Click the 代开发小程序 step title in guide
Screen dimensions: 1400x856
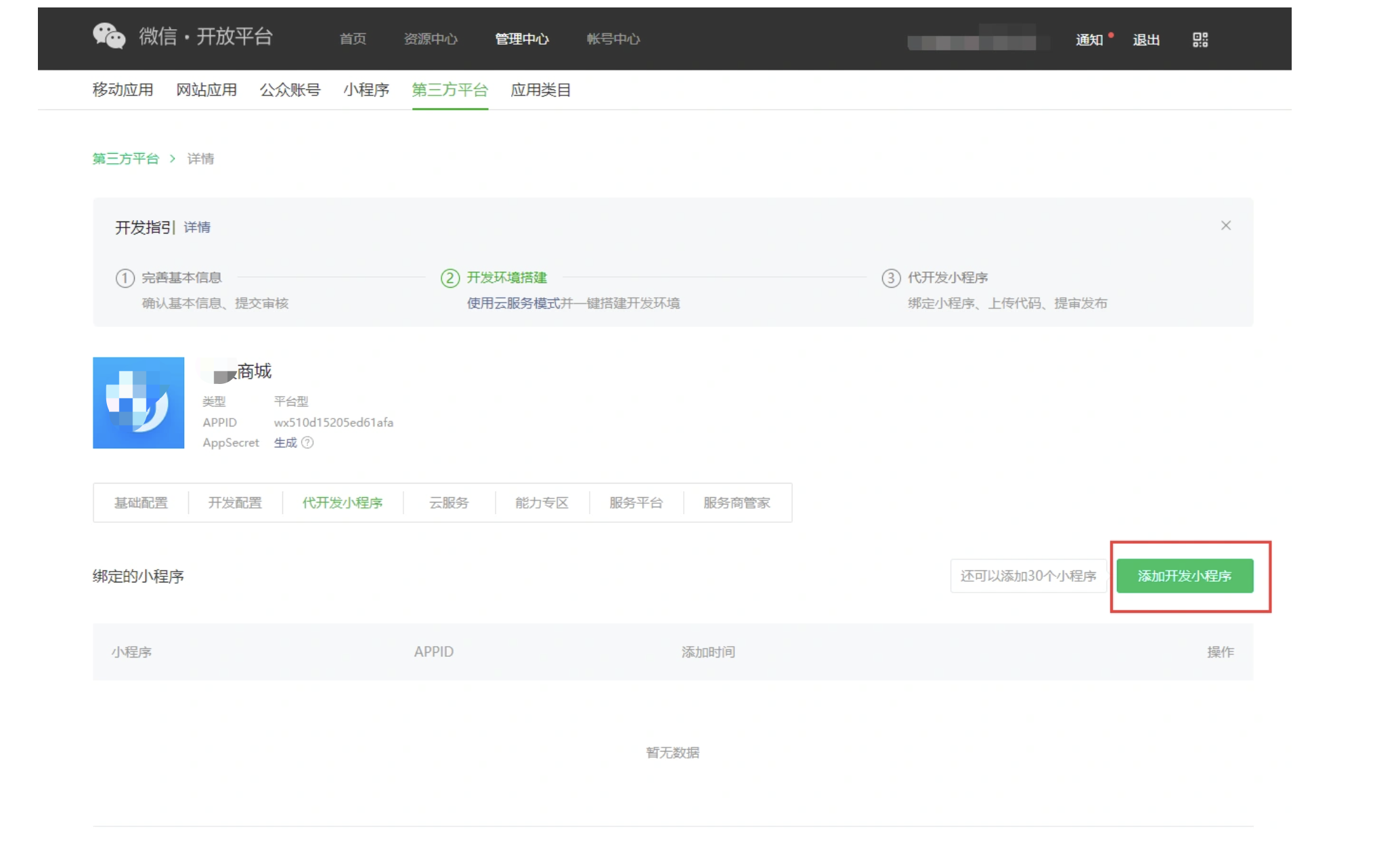[948, 278]
